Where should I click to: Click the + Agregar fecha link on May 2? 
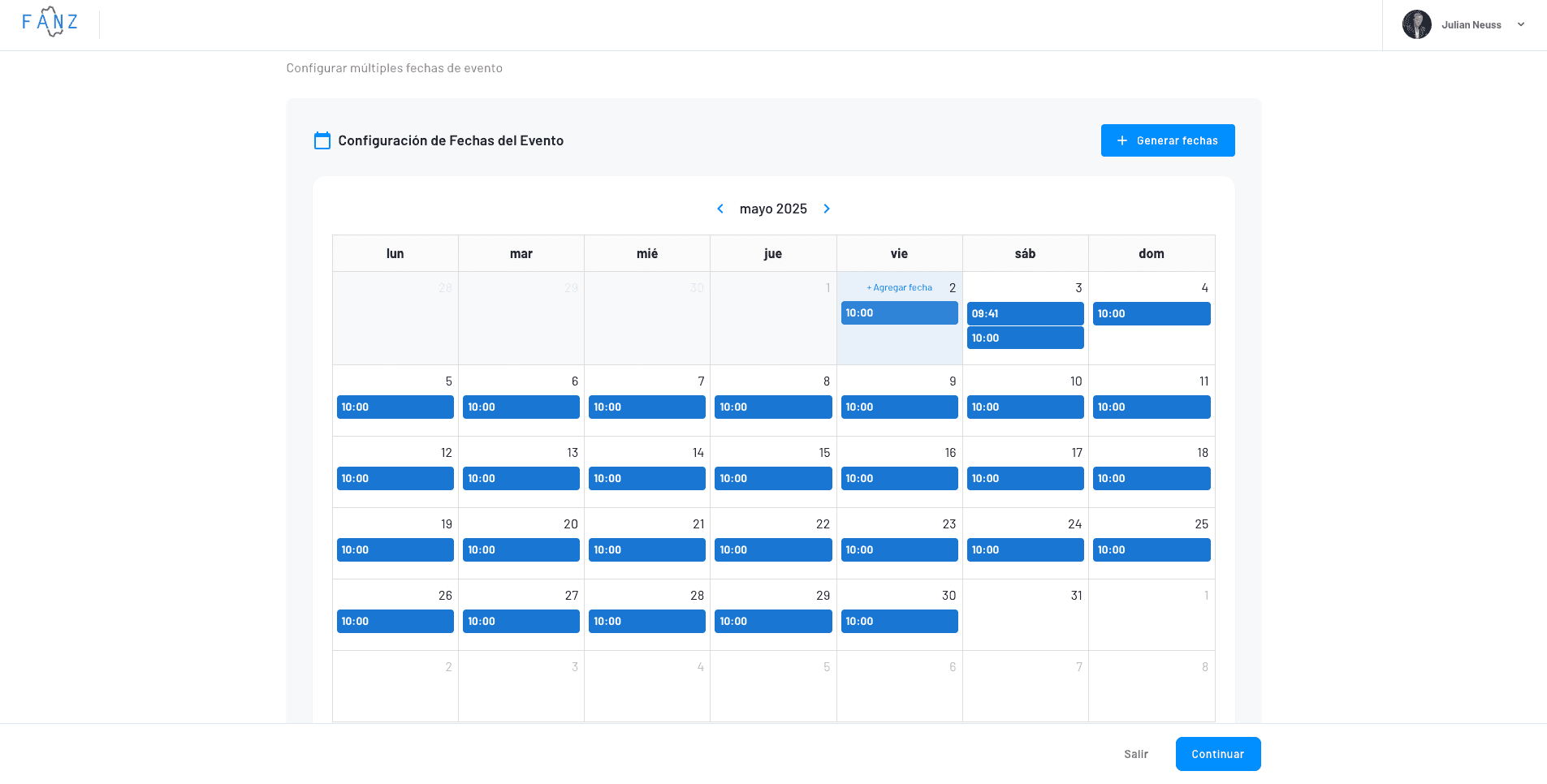coord(898,287)
